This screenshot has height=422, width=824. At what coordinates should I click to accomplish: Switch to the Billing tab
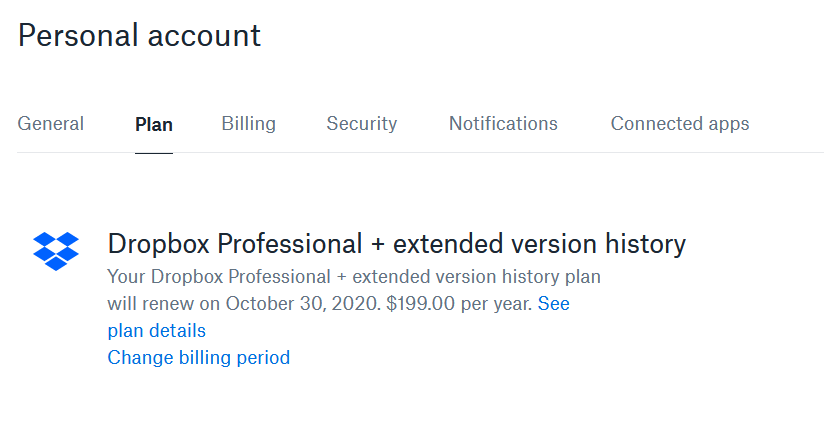(x=249, y=124)
